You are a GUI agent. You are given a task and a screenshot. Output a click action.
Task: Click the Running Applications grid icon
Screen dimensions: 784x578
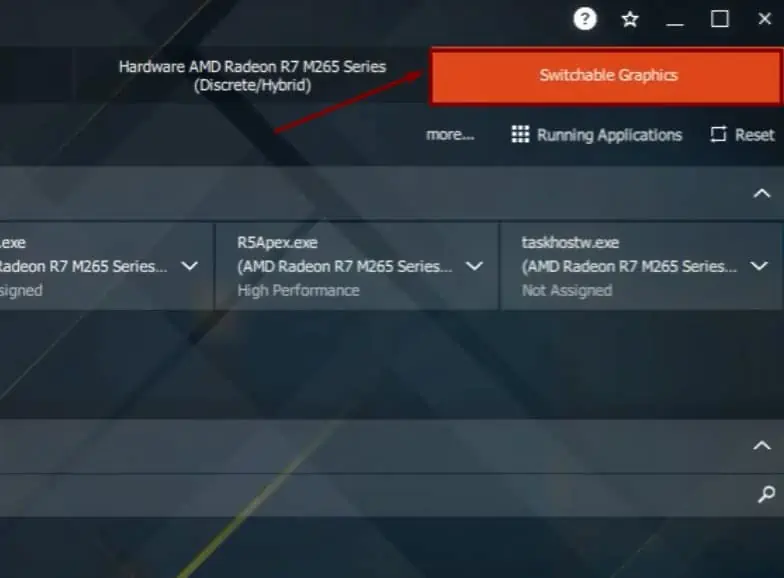click(520, 134)
